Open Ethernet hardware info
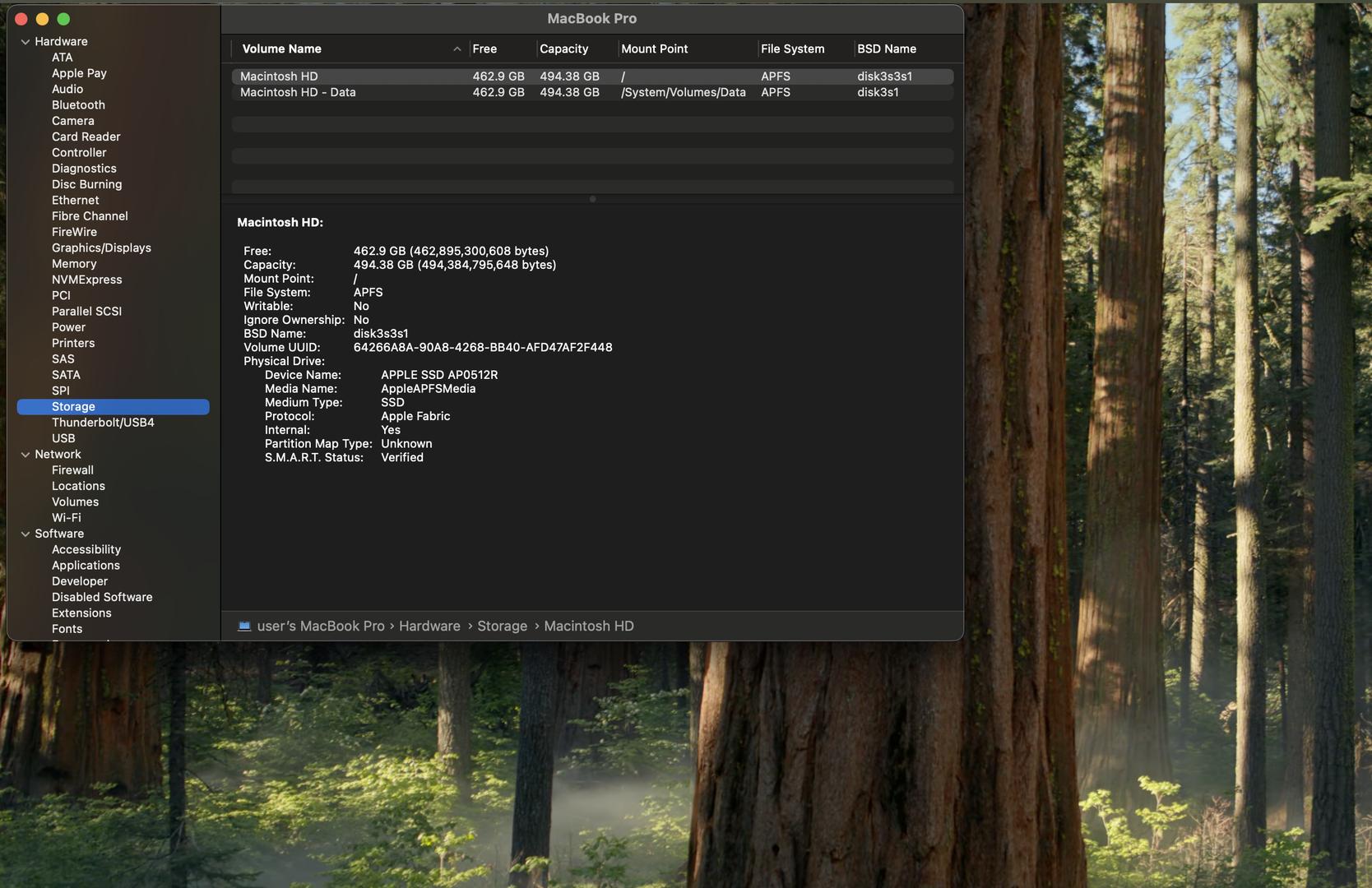1372x888 pixels. click(75, 201)
